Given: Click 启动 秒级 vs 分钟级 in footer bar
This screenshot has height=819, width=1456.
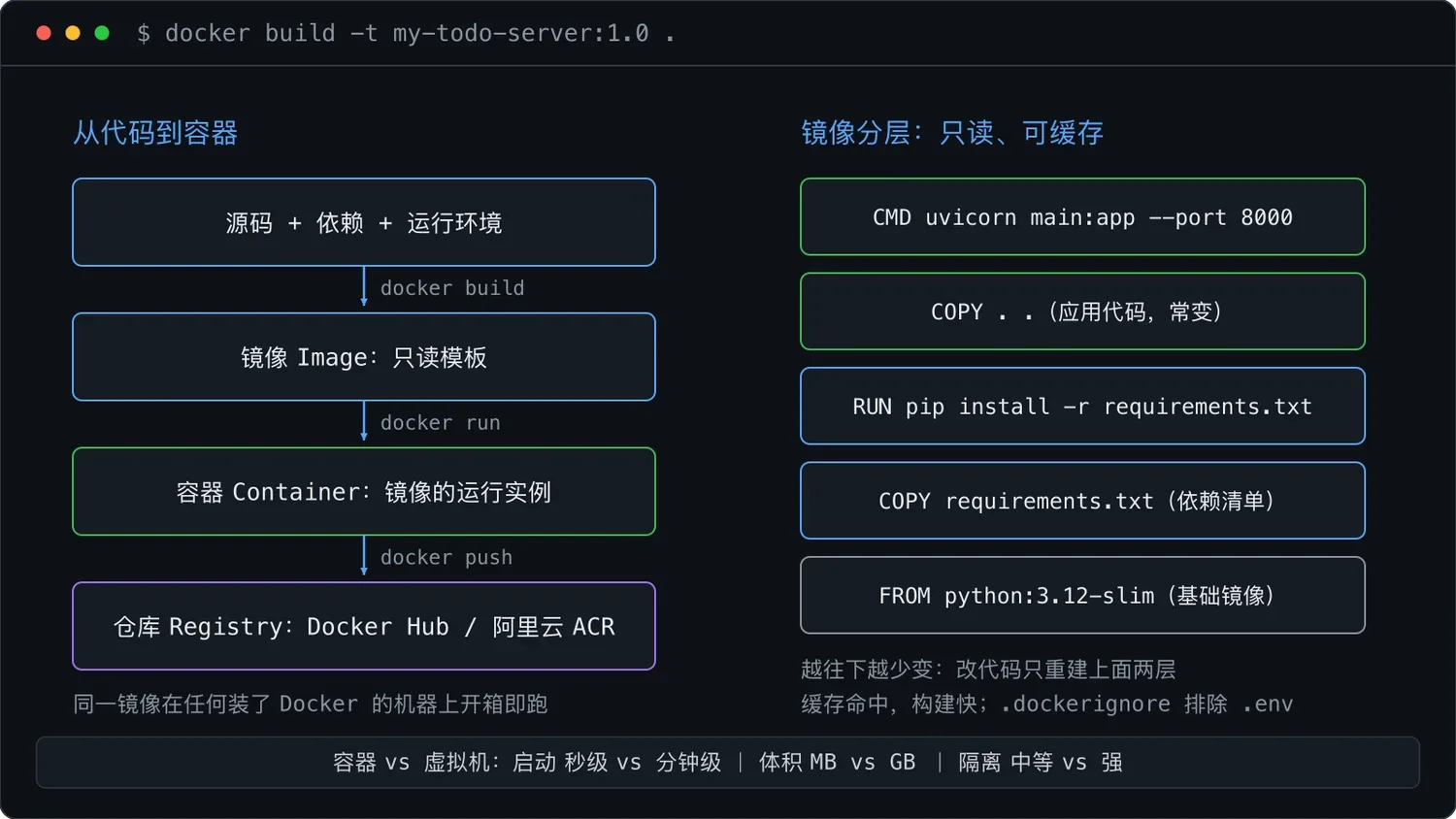Looking at the screenshot, I should pos(617,763).
